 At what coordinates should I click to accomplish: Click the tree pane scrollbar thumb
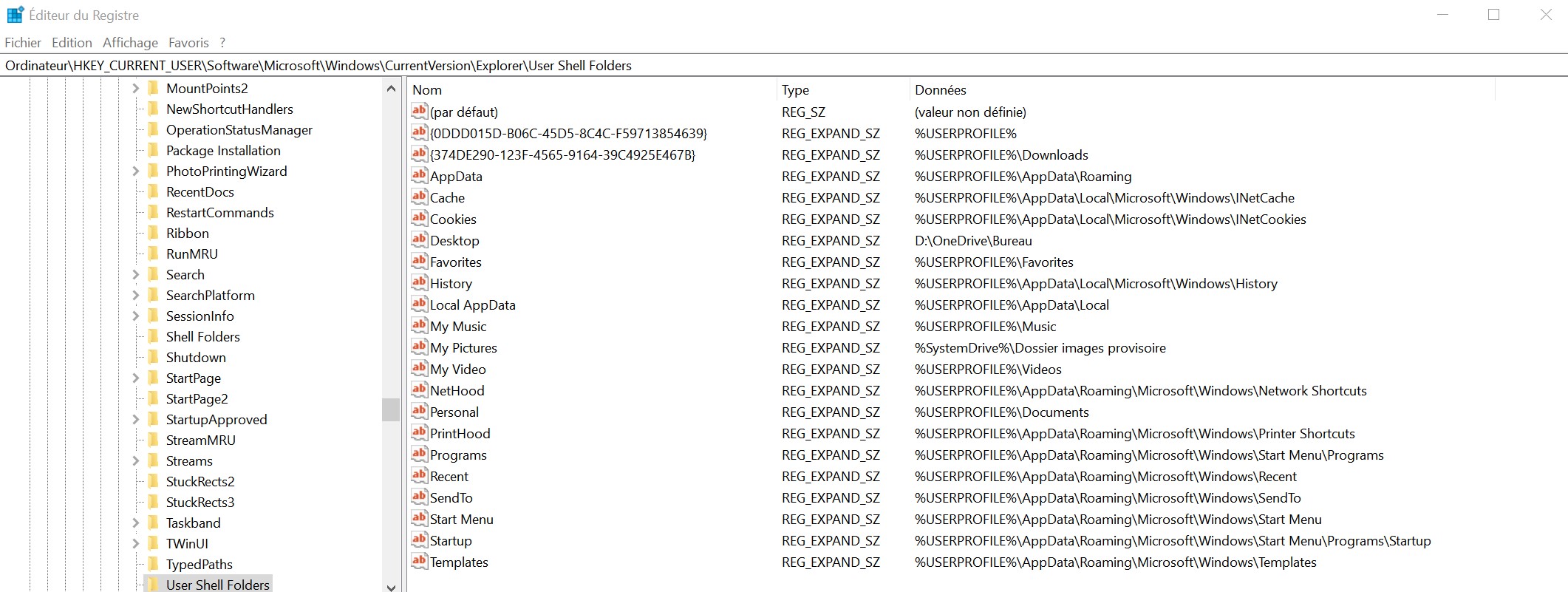click(391, 409)
